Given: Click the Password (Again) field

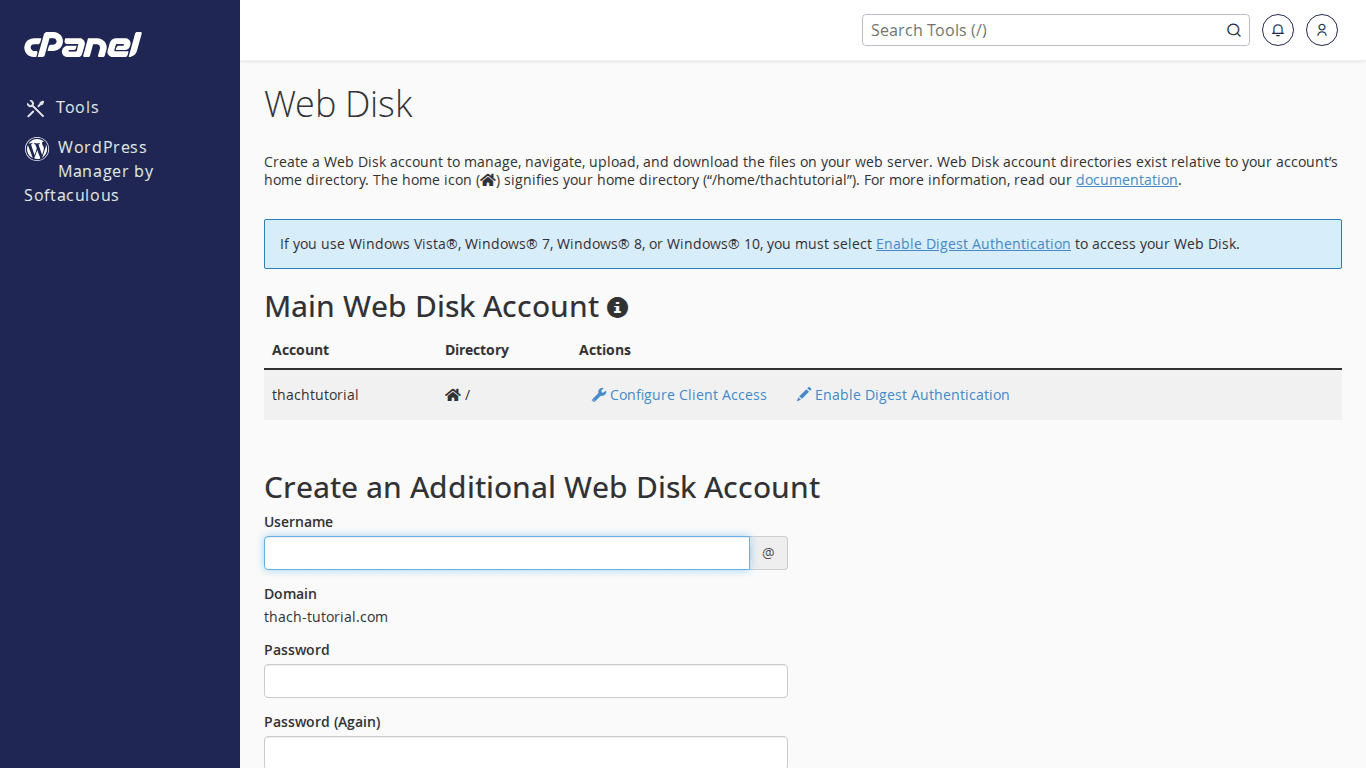Looking at the screenshot, I should pos(525,751).
